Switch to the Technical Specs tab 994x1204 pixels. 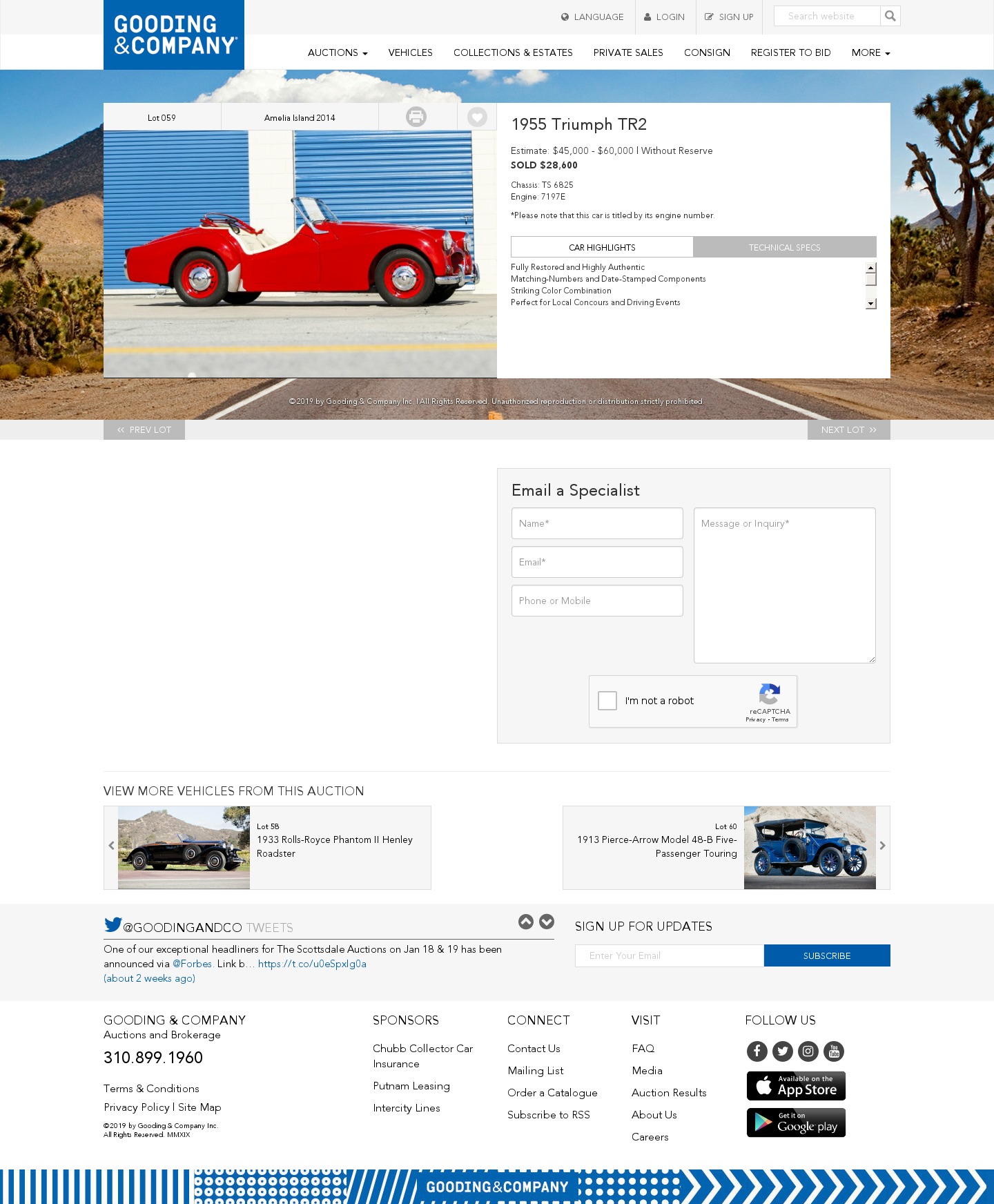(785, 247)
